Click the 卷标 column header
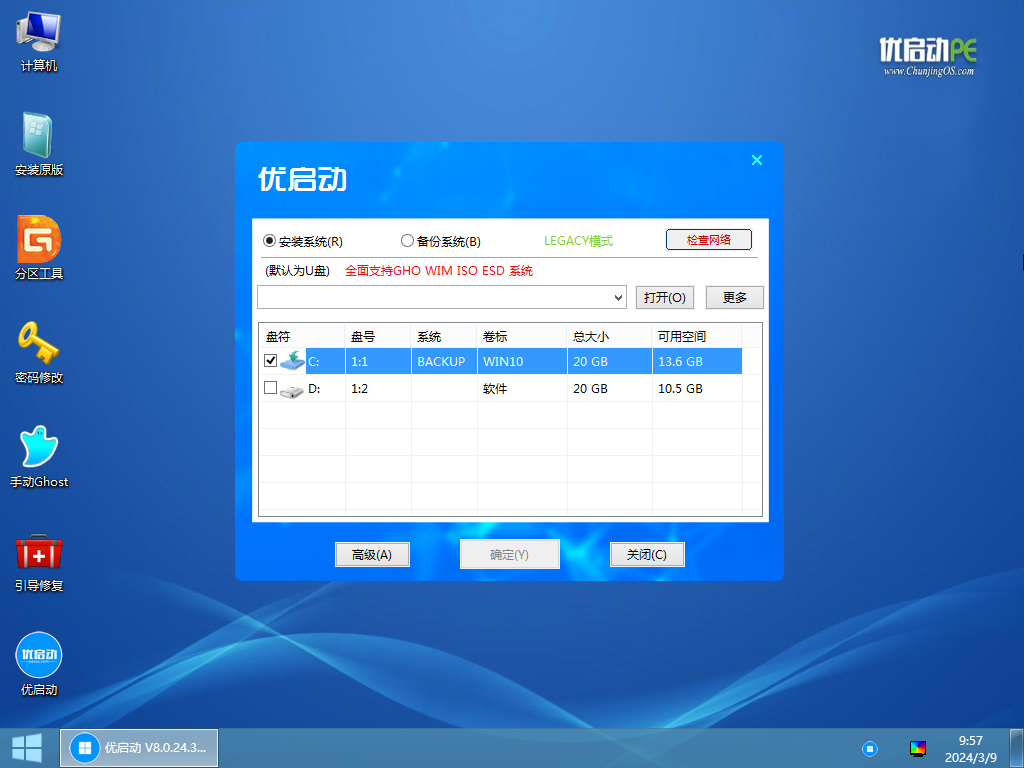The width and height of the screenshot is (1024, 768). [x=522, y=336]
